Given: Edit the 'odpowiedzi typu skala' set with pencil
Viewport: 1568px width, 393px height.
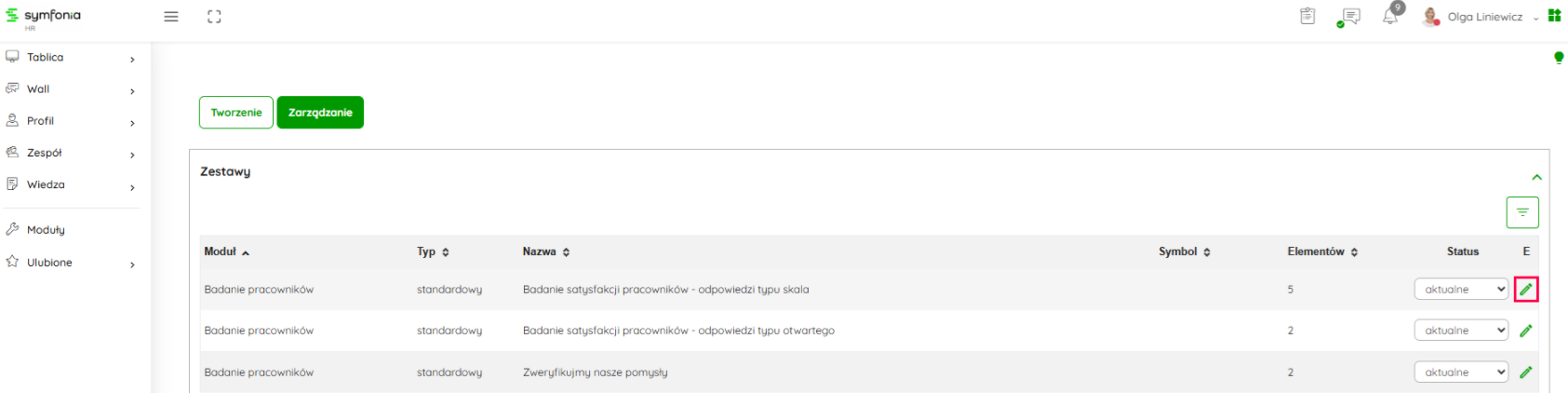Looking at the screenshot, I should pyautogui.click(x=1526, y=290).
